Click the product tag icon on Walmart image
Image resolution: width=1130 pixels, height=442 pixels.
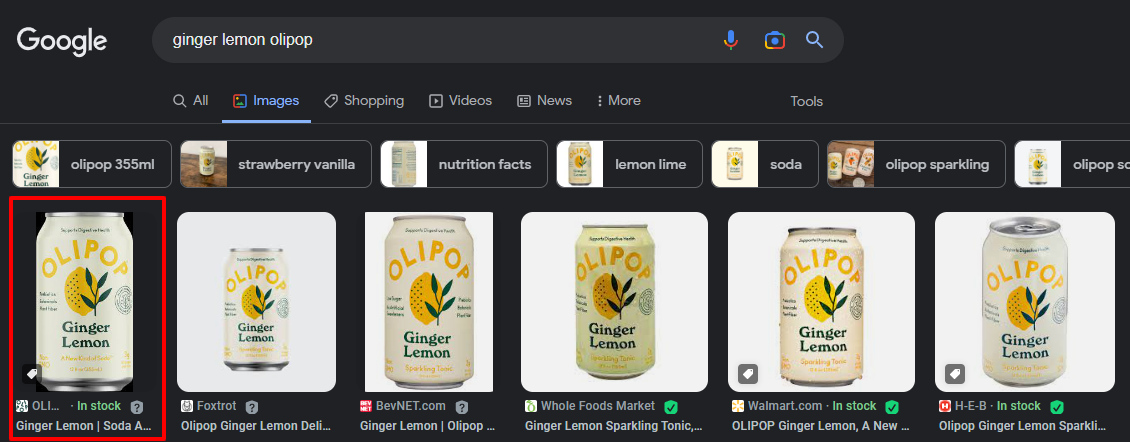(748, 374)
